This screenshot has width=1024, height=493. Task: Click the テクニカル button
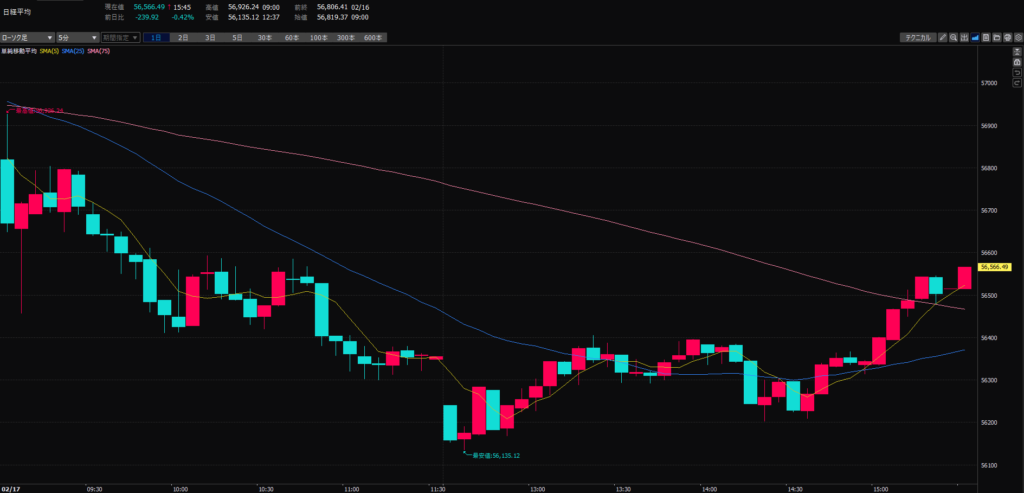(917, 37)
